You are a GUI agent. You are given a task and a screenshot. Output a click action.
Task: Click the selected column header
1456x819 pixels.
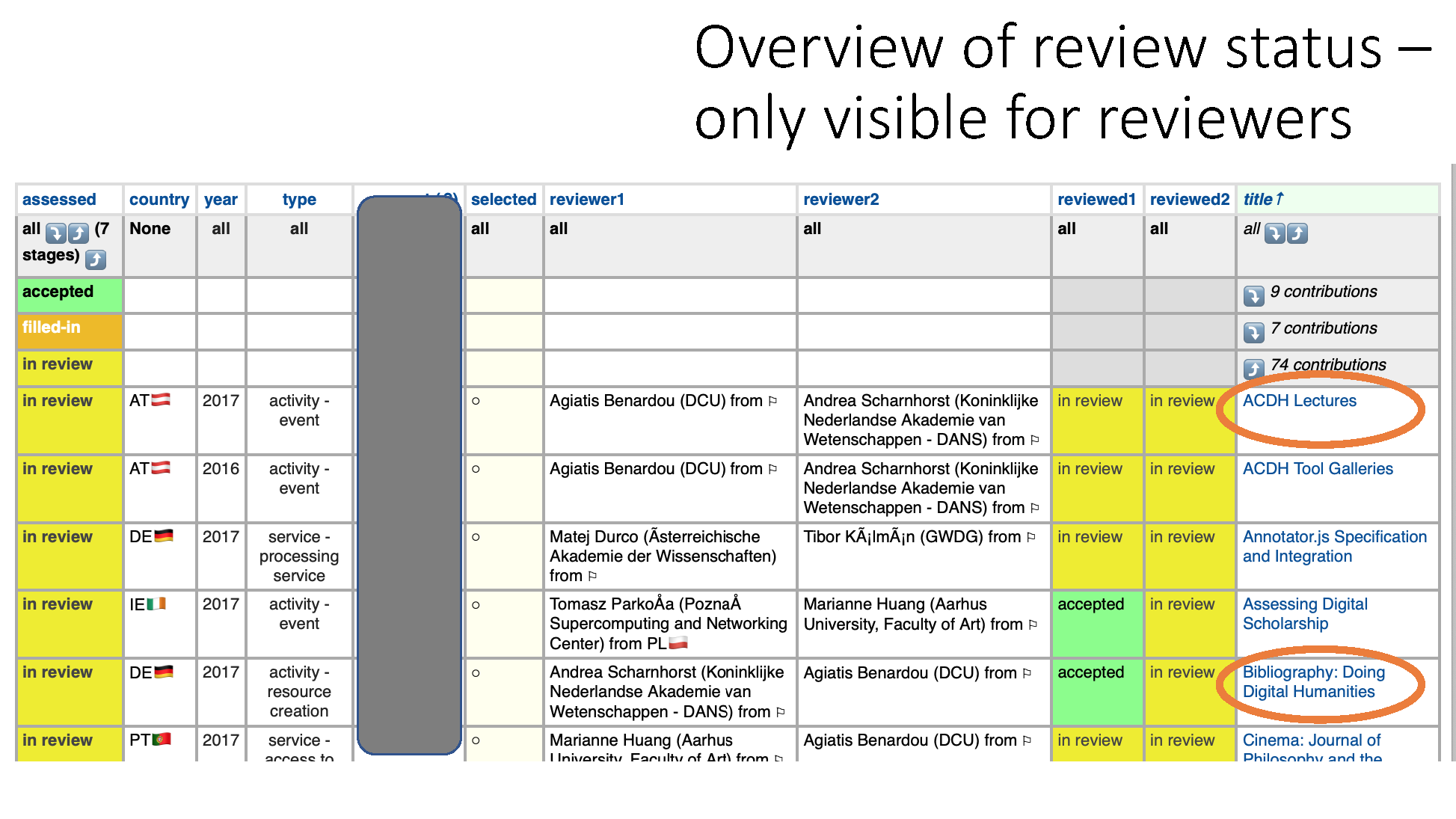click(x=503, y=200)
